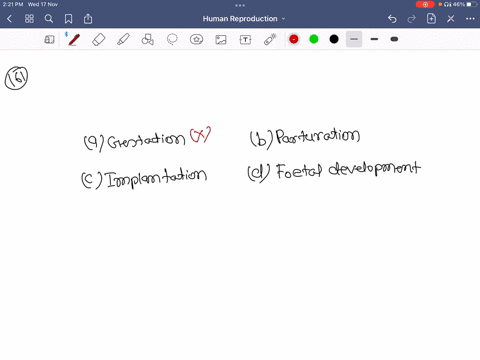Select the Text box tool

(x=245, y=40)
